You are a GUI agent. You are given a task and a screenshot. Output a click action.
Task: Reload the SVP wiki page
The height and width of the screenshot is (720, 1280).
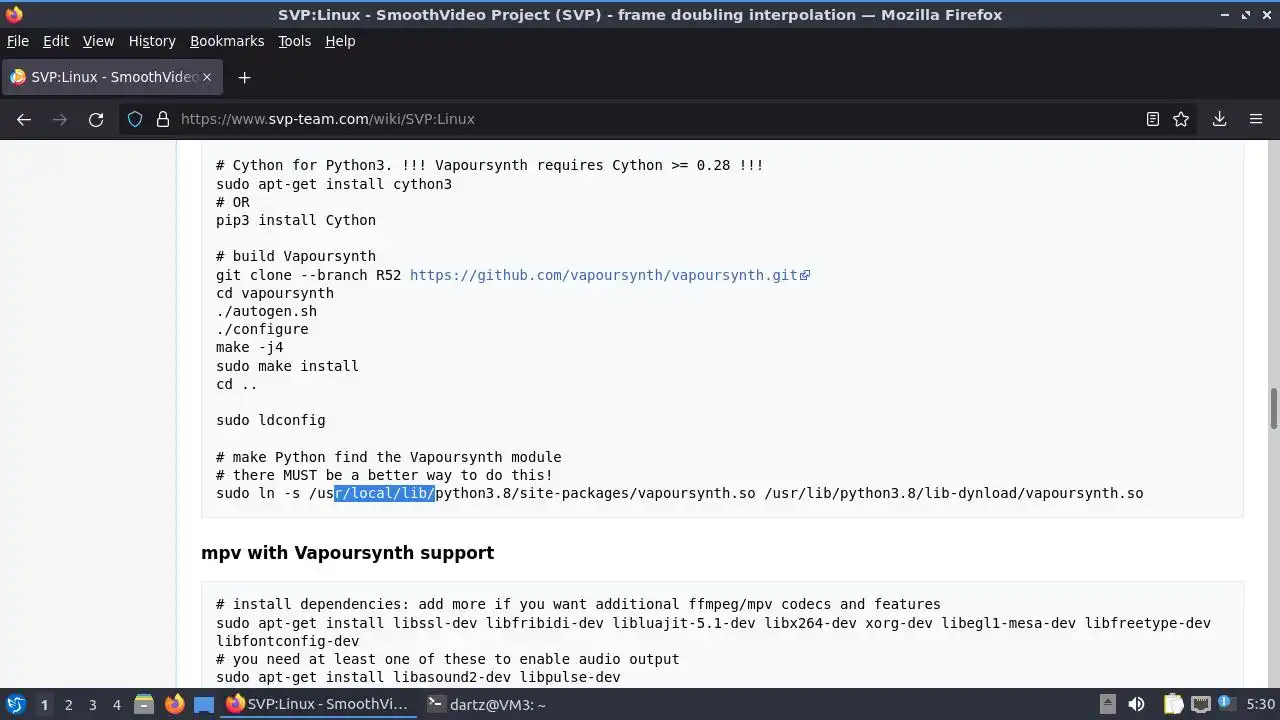[96, 119]
